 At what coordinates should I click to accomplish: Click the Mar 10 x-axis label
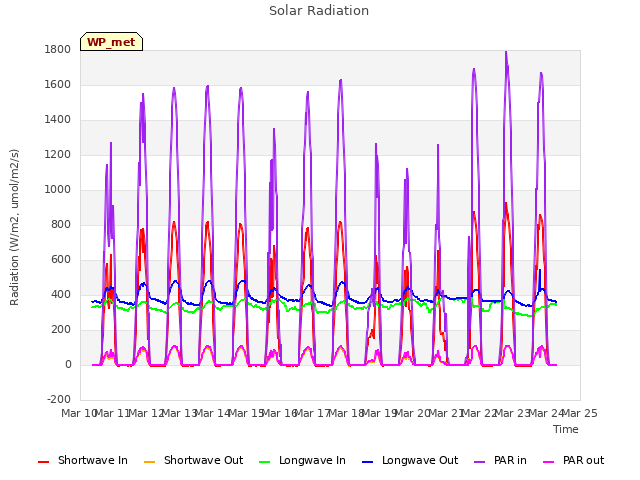(x=79, y=413)
